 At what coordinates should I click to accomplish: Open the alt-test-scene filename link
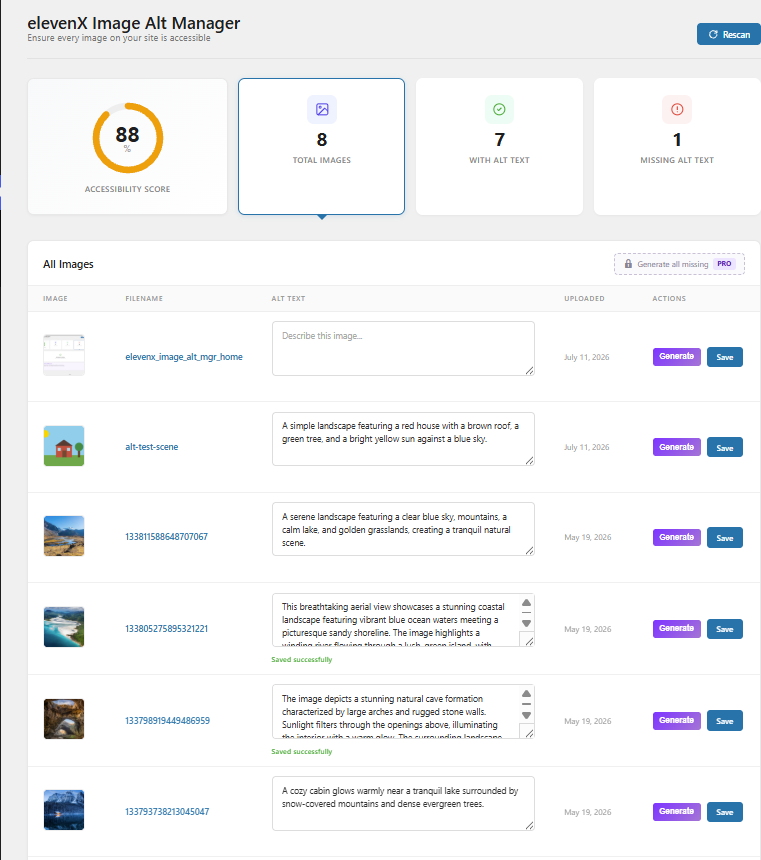[x=151, y=447]
